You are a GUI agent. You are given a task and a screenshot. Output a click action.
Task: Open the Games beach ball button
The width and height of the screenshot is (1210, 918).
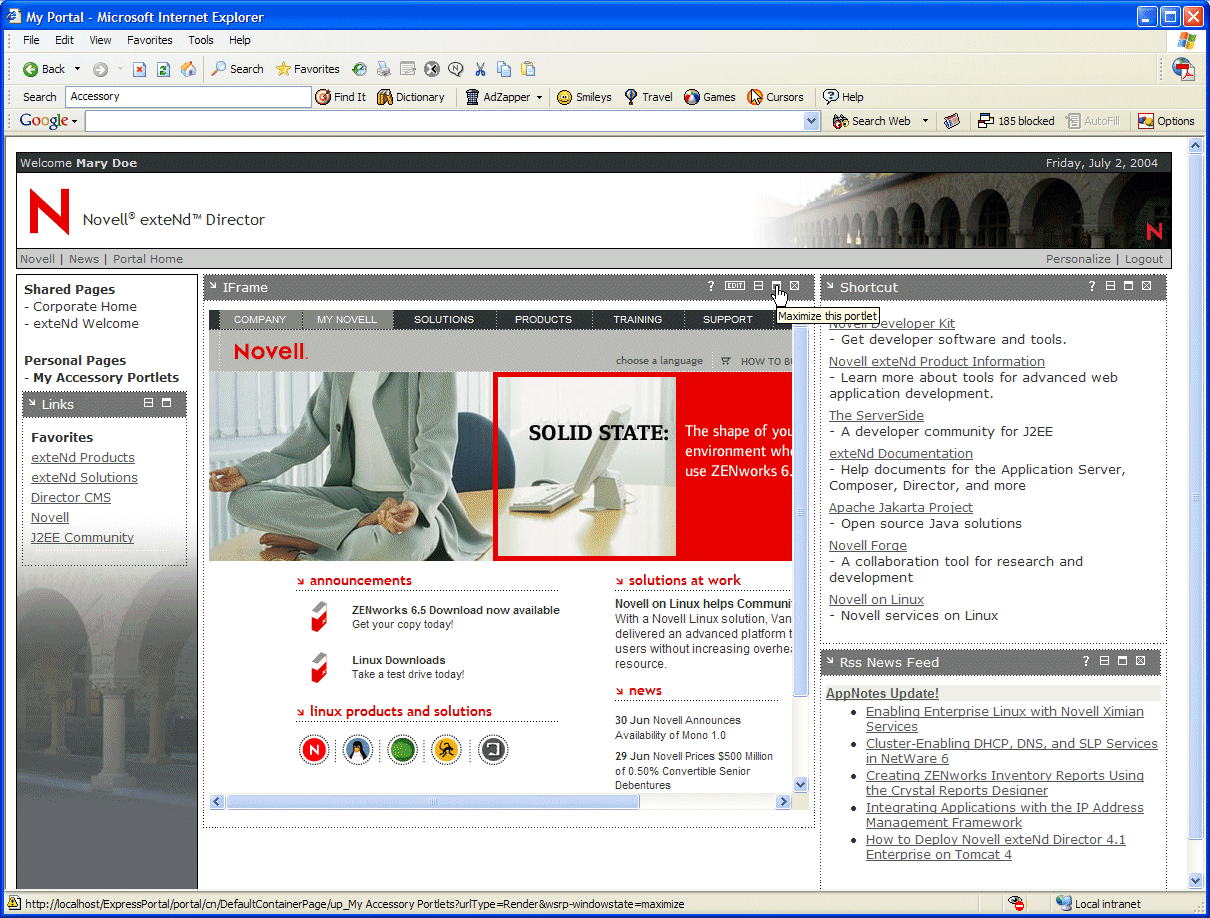click(710, 97)
